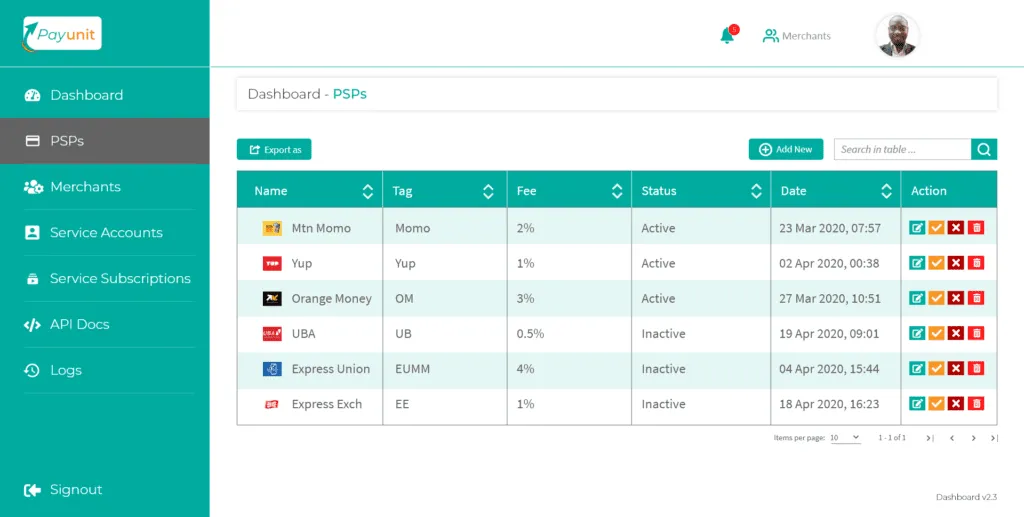
Task: Click the Yup logo thumbnail
Action: (x=272, y=263)
